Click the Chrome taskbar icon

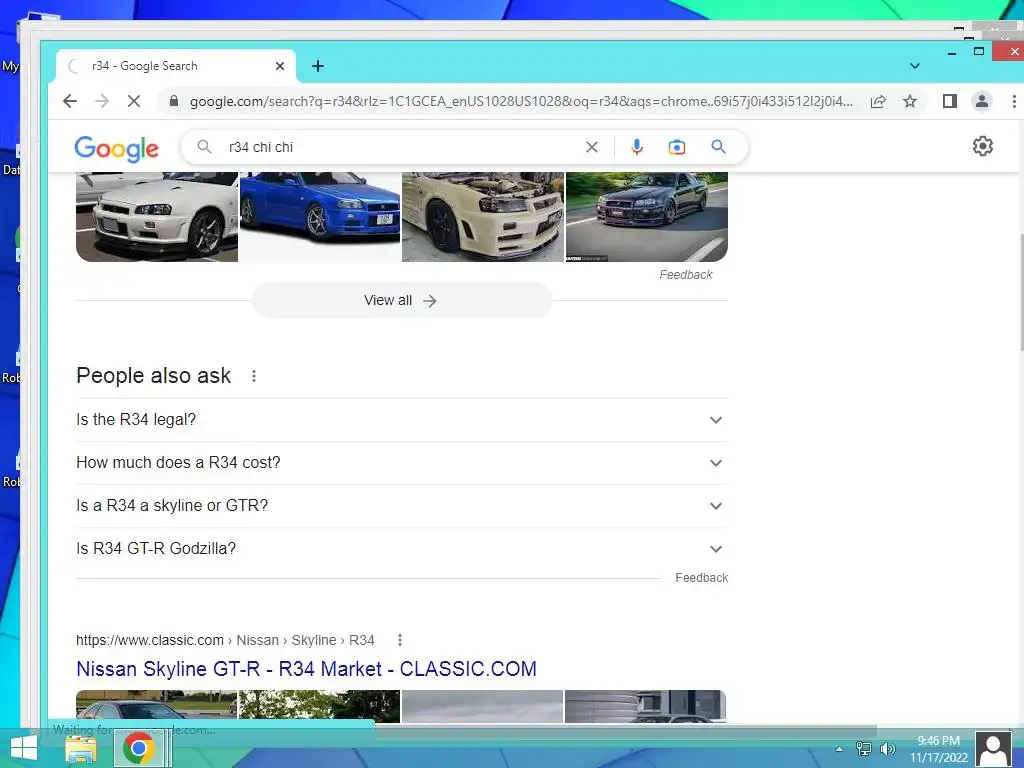[x=138, y=748]
